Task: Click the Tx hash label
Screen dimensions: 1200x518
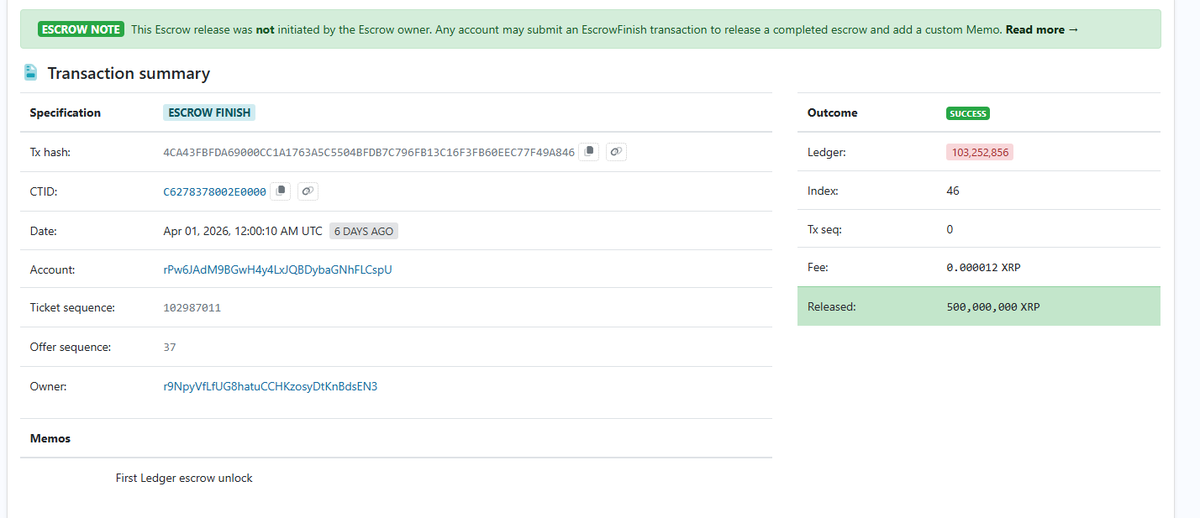Action: pyautogui.click(x=49, y=152)
